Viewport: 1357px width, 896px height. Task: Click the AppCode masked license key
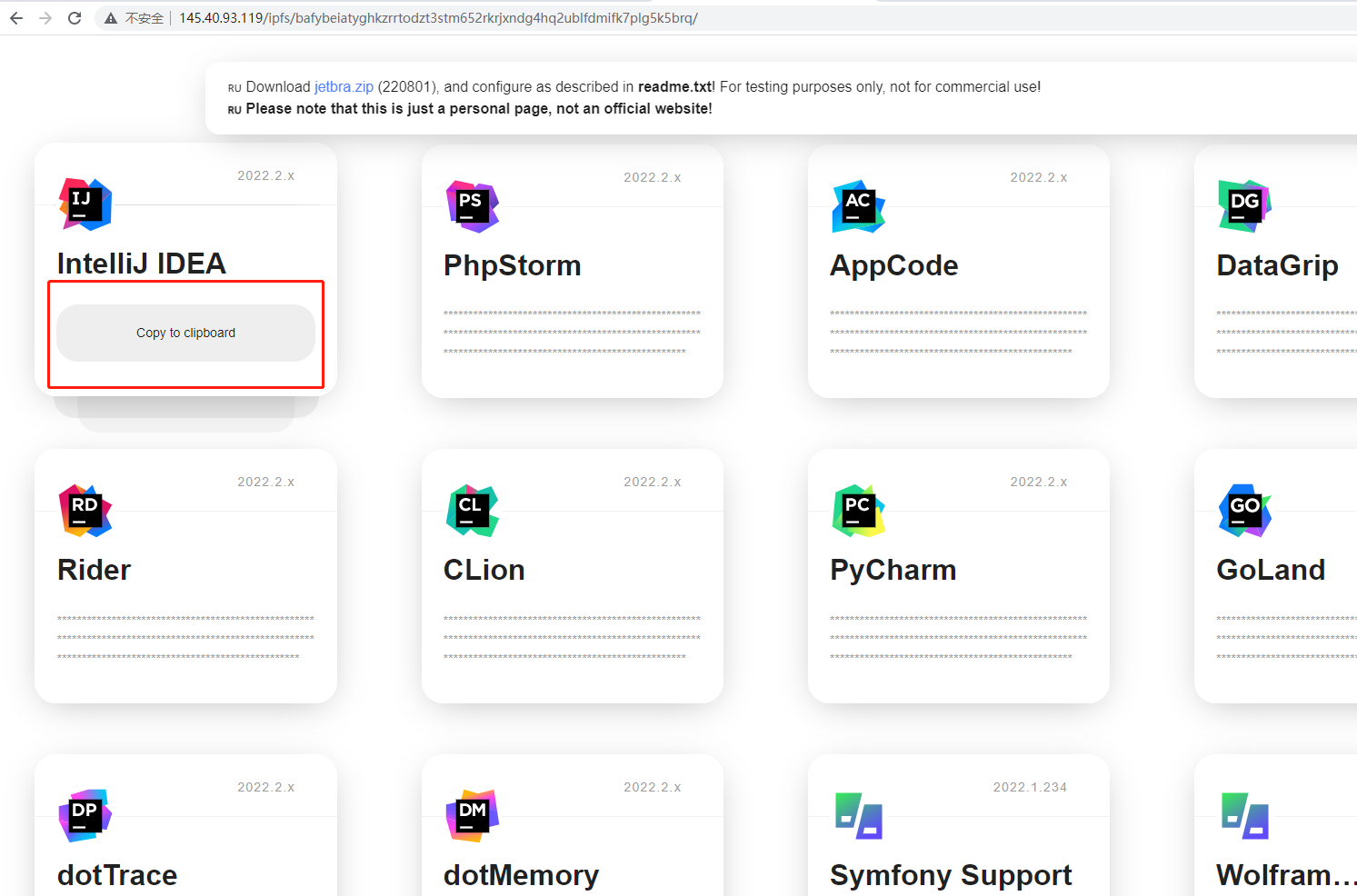[x=958, y=332]
